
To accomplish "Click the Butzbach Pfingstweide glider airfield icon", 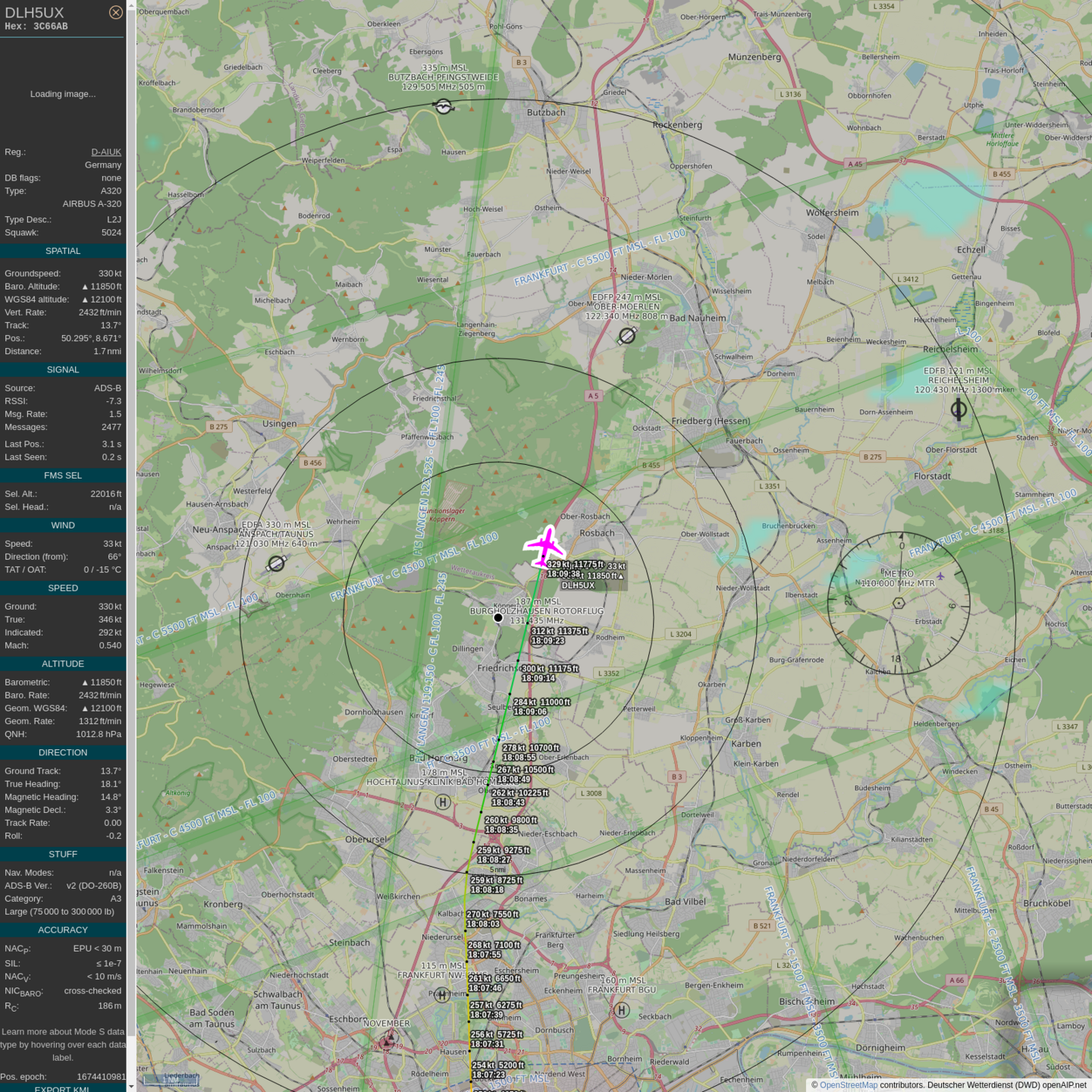I will (x=444, y=107).
